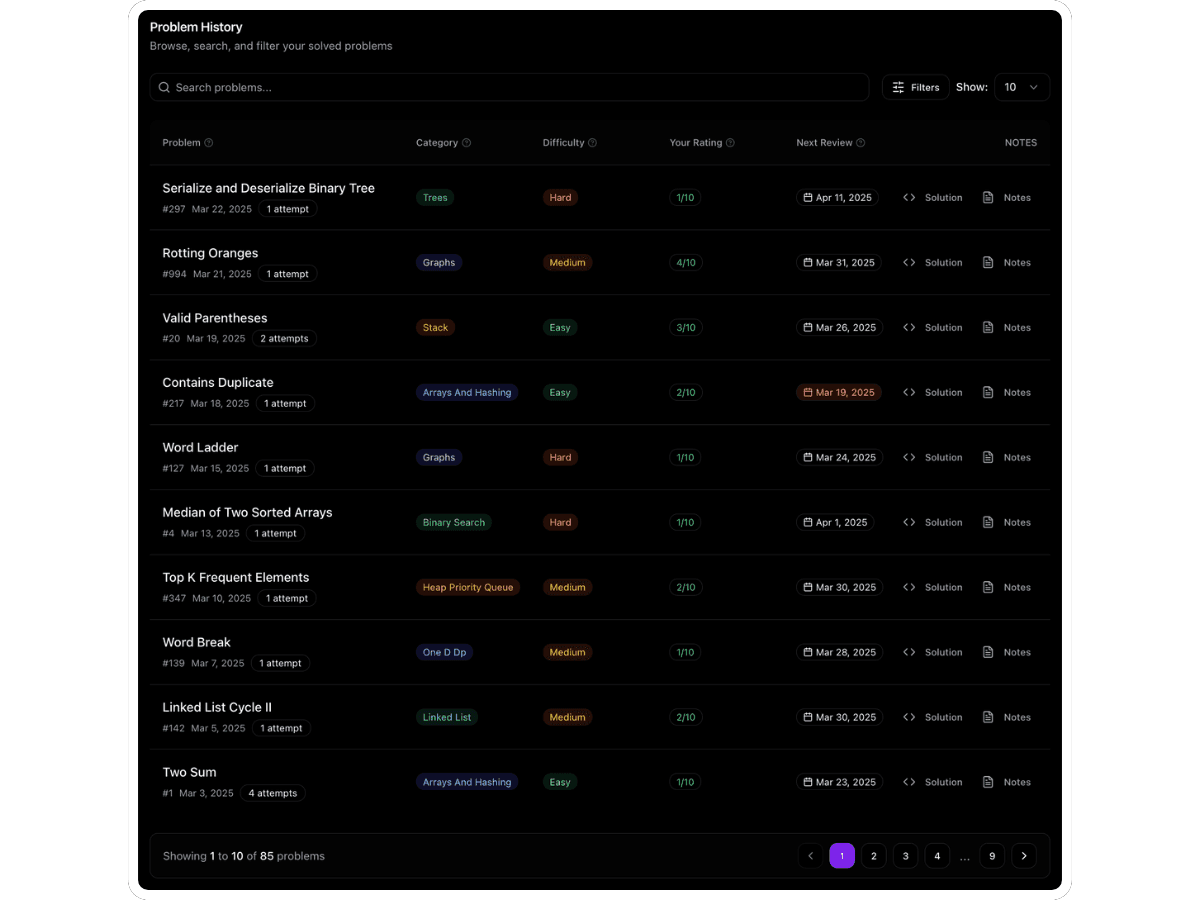View Solution for Two Sum
This screenshot has height=900, width=1200.
coord(933,783)
